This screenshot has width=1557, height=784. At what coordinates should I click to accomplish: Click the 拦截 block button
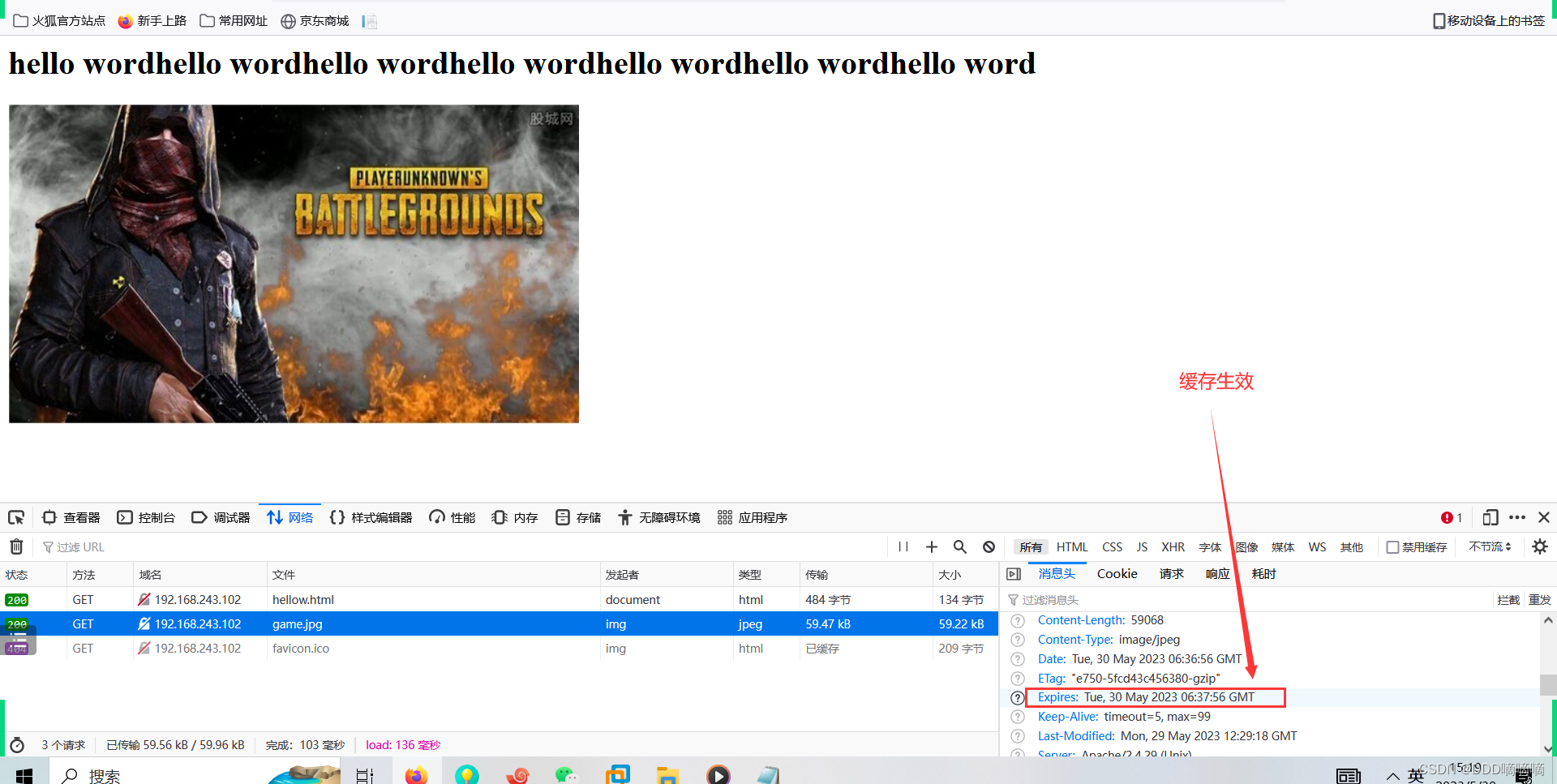[x=1508, y=600]
